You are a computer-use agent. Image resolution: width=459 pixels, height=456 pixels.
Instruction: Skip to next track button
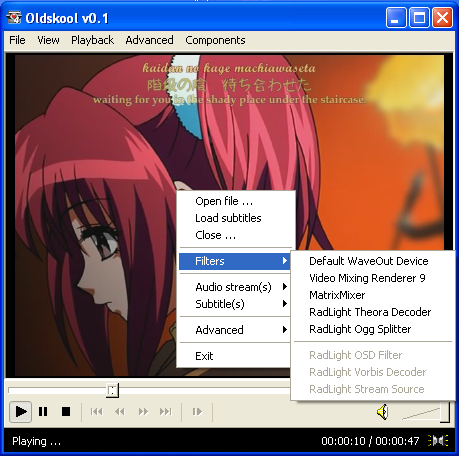166,412
